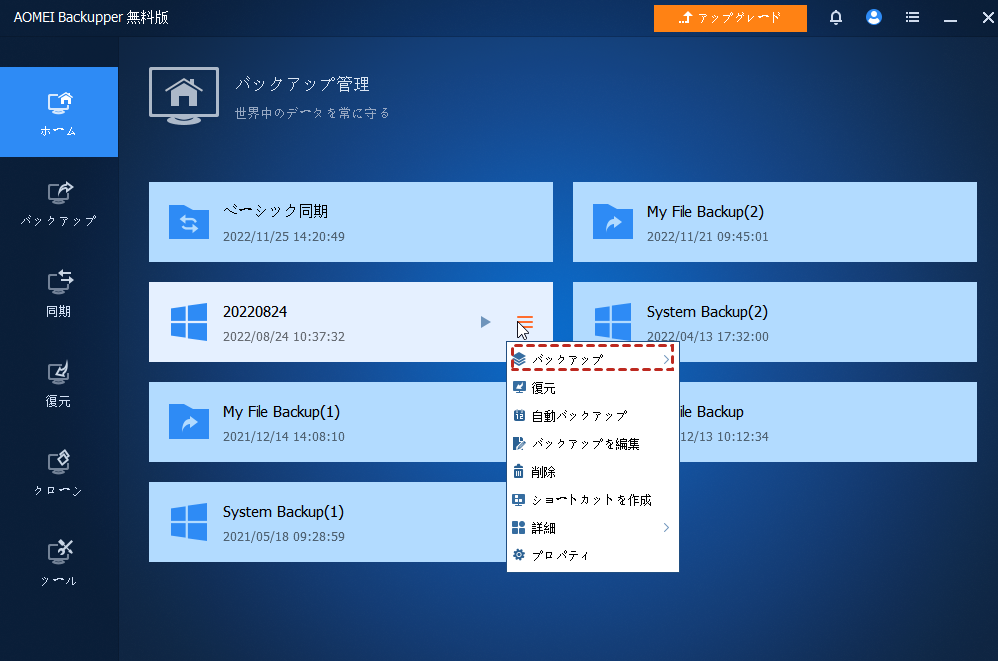998x661 pixels.
Task: Select 削除 in the context menu
Action: [x=593, y=471]
